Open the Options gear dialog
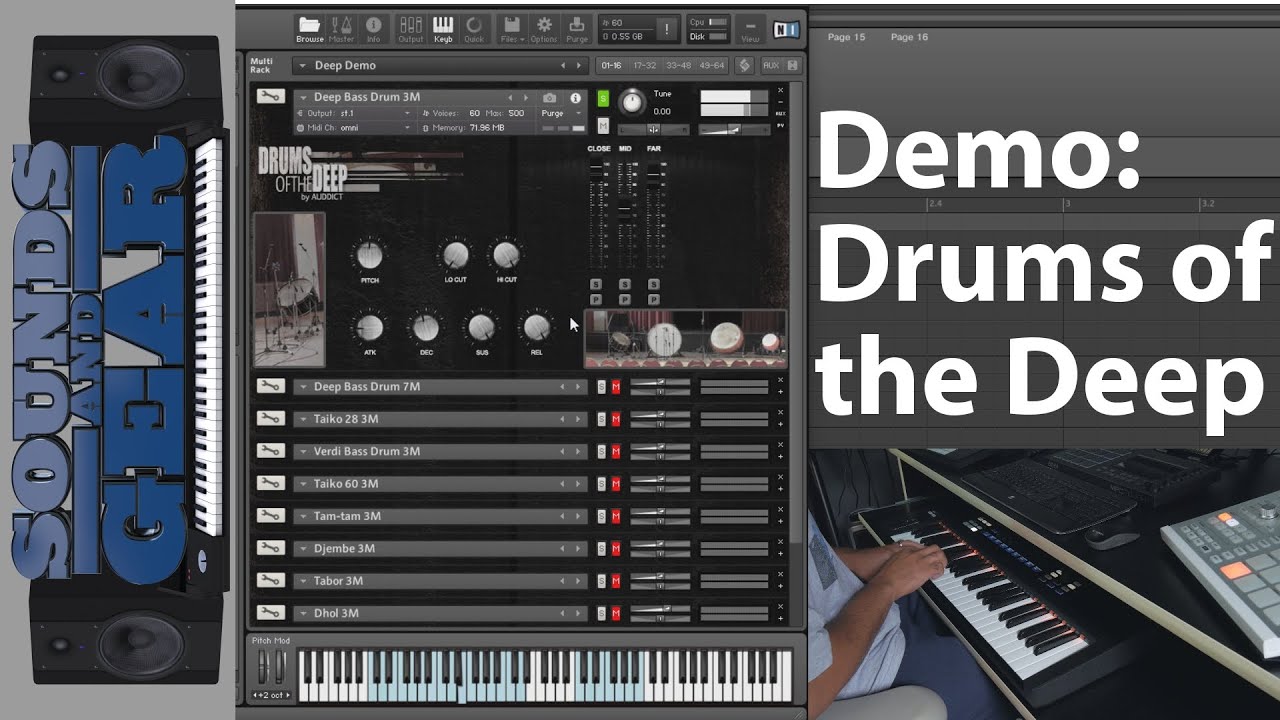1280x720 pixels. [544, 29]
